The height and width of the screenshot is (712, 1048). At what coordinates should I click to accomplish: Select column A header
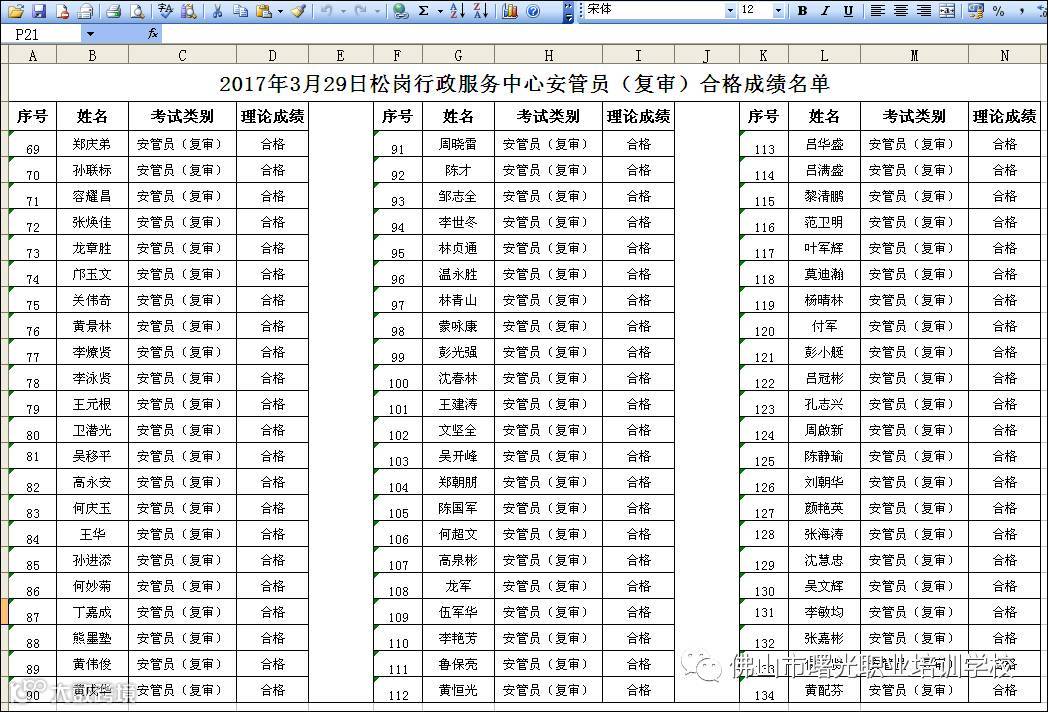click(33, 55)
